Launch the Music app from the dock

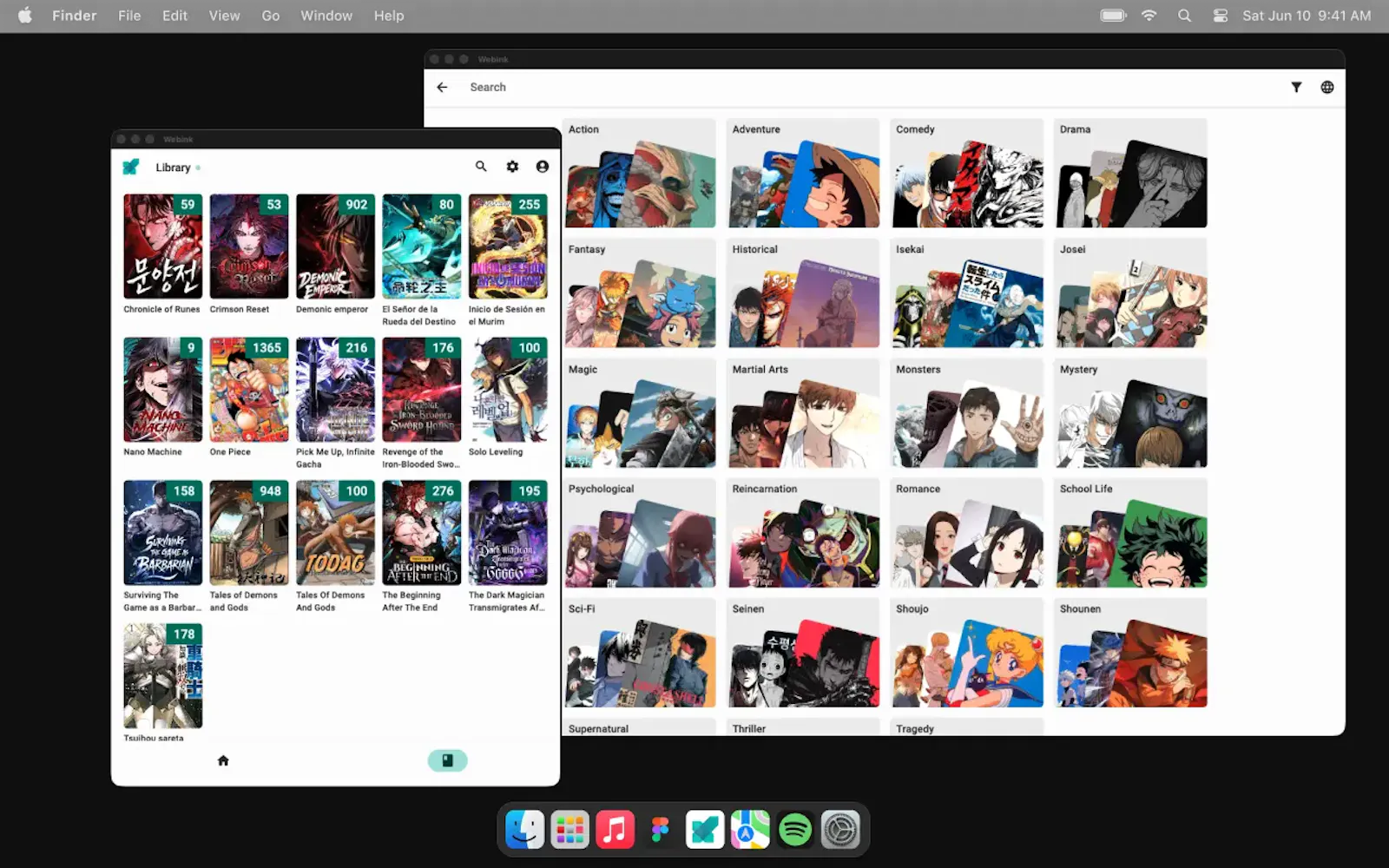click(616, 830)
